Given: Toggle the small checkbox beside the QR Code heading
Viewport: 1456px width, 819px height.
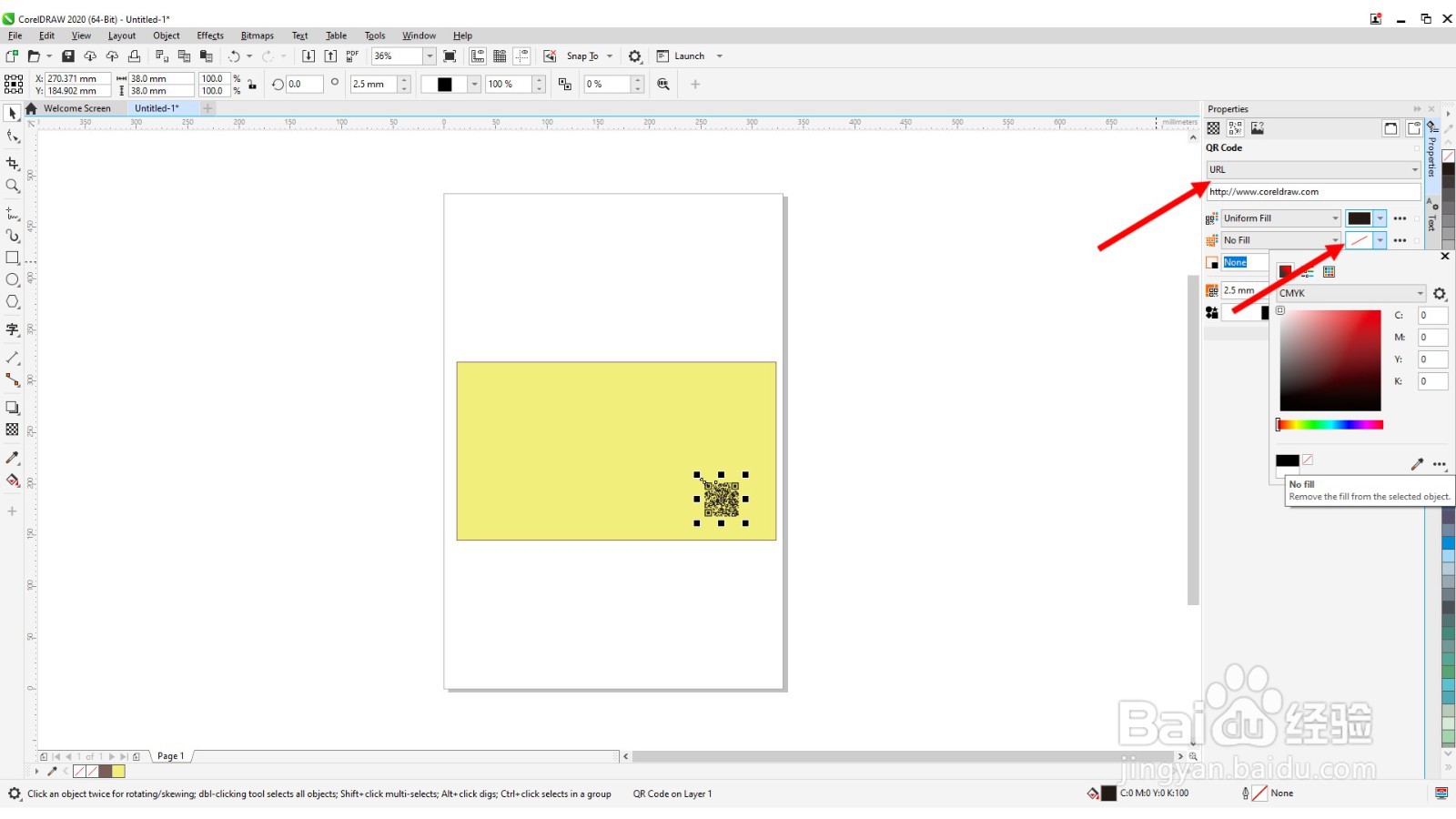Looking at the screenshot, I should tap(1417, 148).
